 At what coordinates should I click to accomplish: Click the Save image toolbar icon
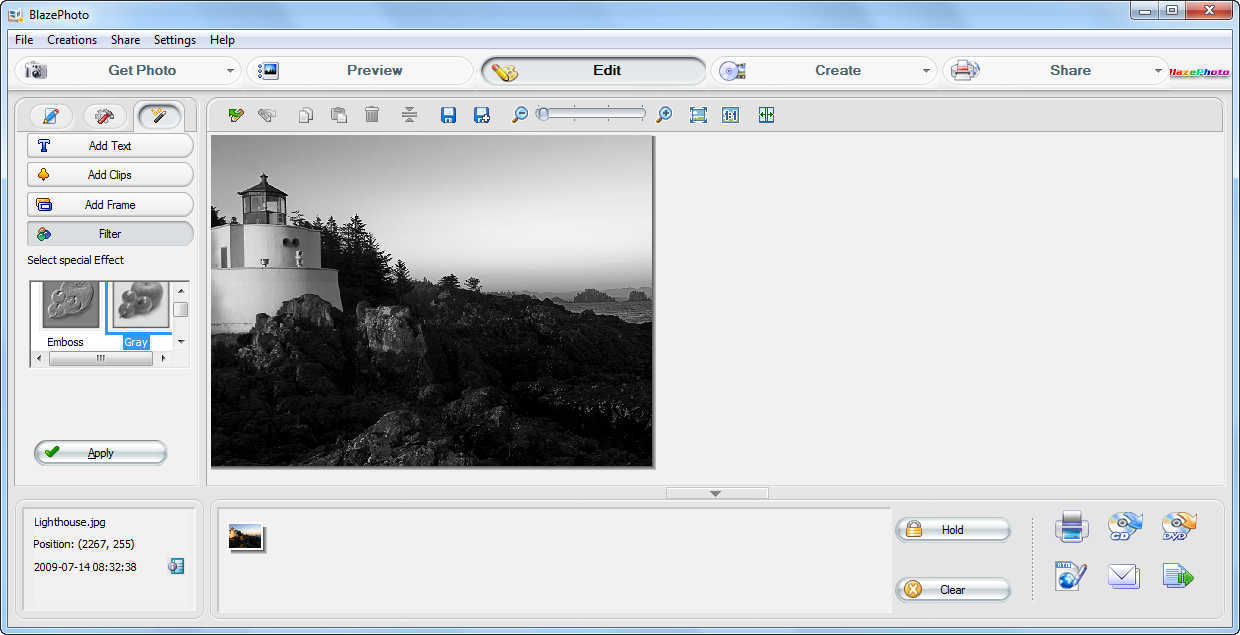tap(447, 114)
